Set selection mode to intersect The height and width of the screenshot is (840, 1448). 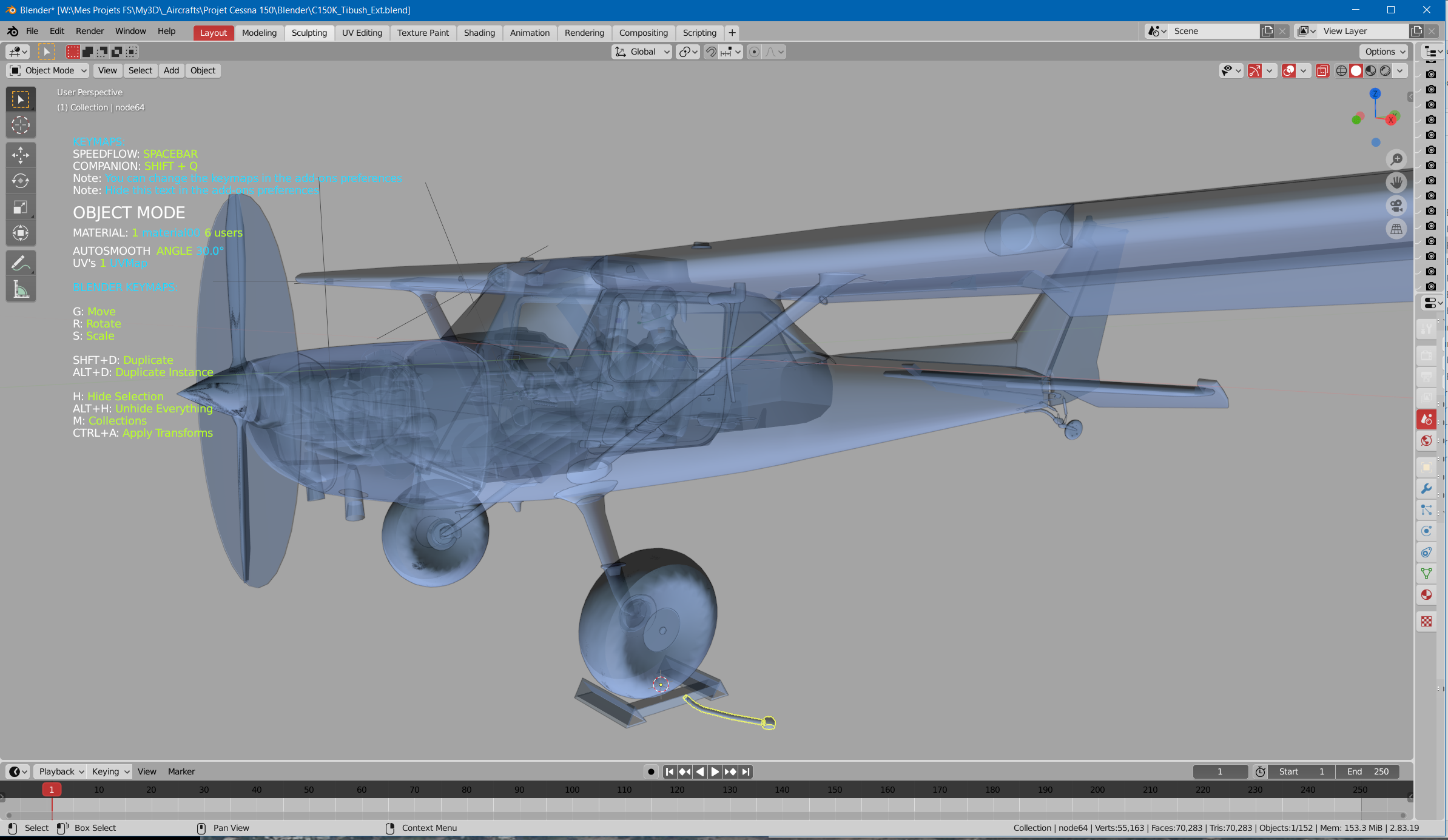(132, 52)
